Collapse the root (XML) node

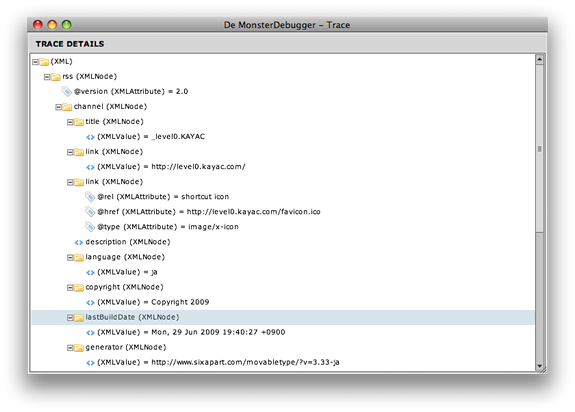[35, 62]
